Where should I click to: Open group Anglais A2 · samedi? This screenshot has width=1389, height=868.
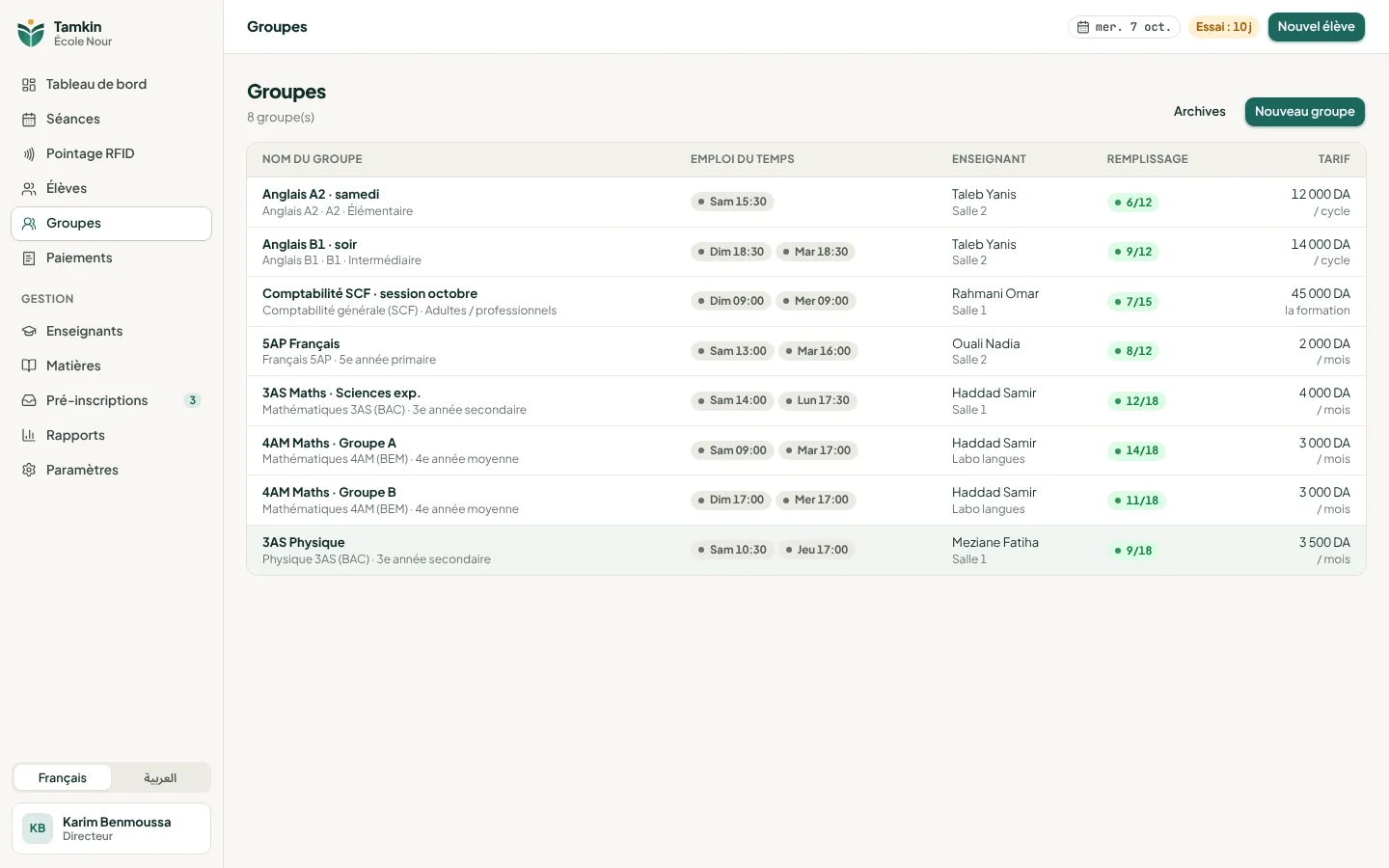tap(320, 195)
